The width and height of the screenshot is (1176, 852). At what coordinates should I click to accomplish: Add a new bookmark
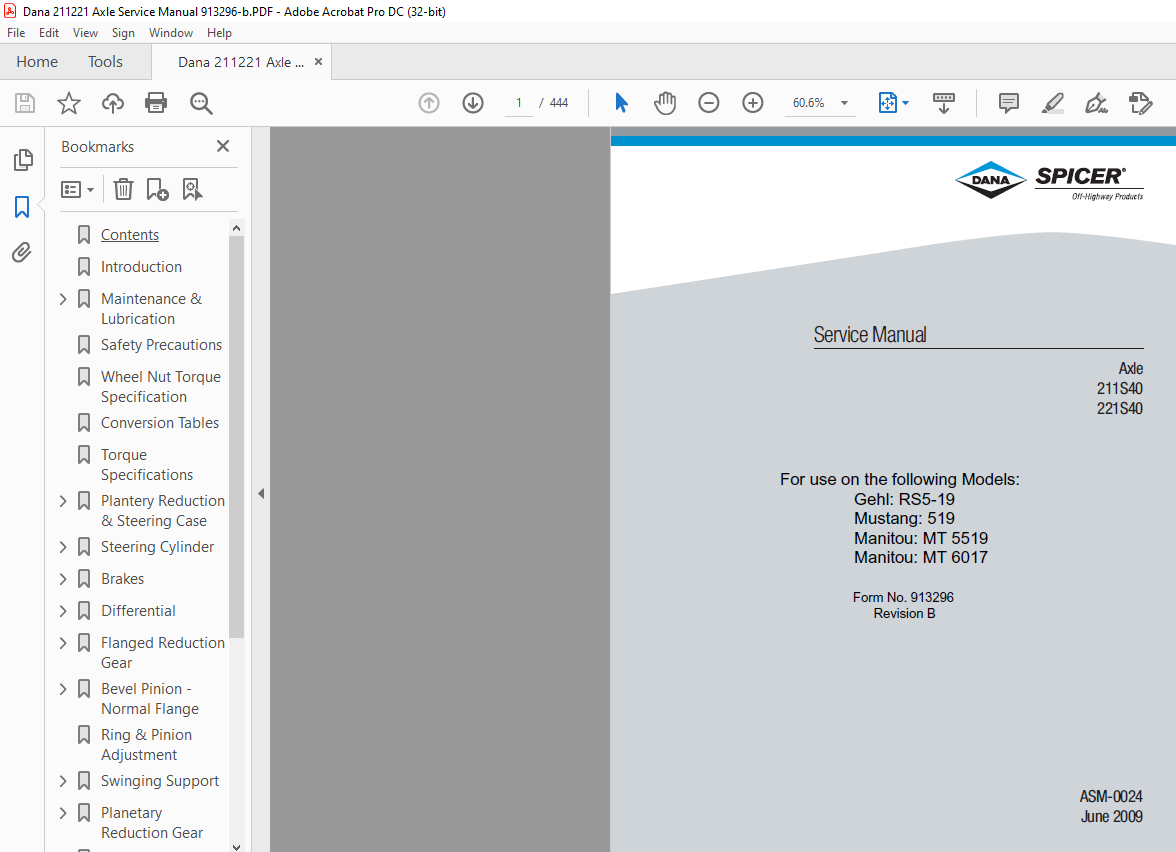click(x=157, y=189)
